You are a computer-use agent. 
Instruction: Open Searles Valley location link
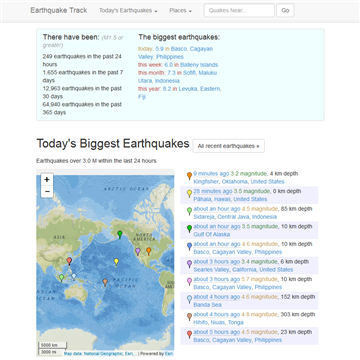211,270
